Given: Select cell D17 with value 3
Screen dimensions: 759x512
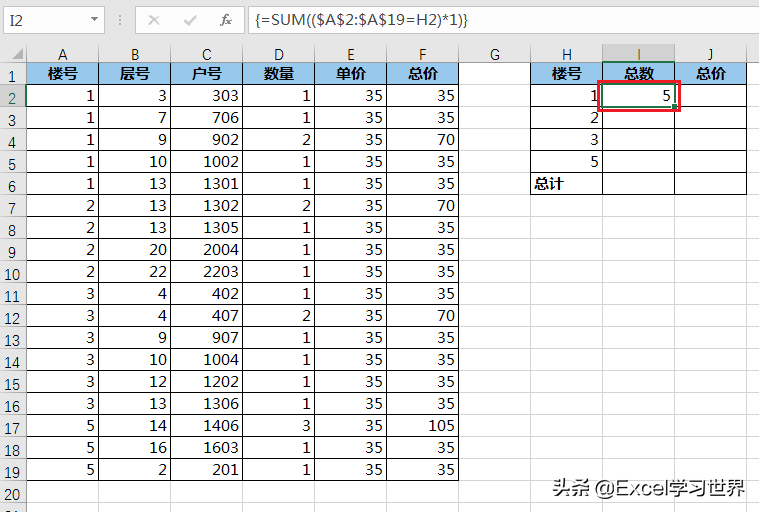Looking at the screenshot, I should (278, 426).
